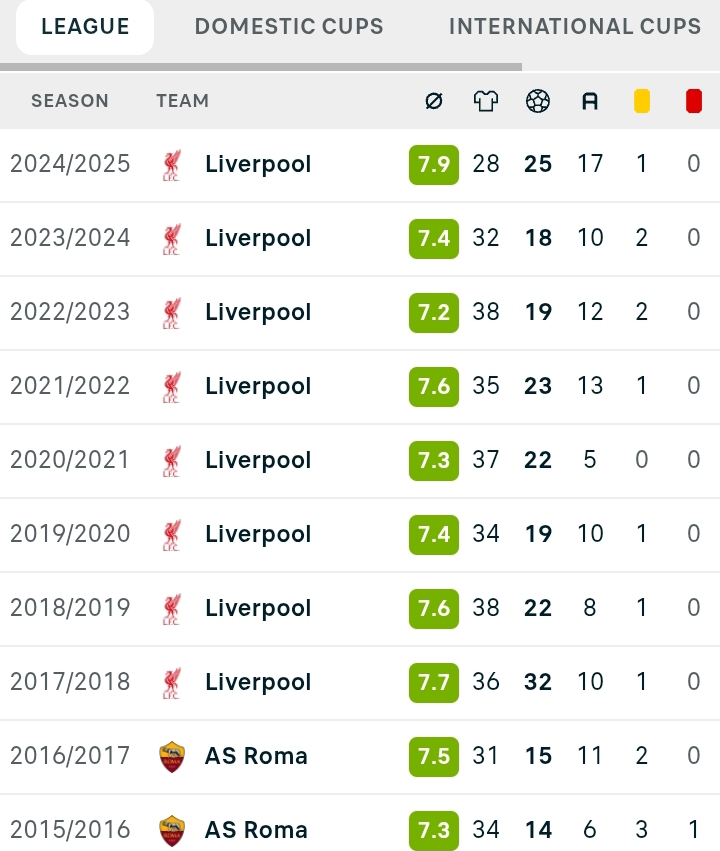Click the 7.7 rating badge for 2017/2018
This screenshot has width=720, height=851.
(x=434, y=682)
